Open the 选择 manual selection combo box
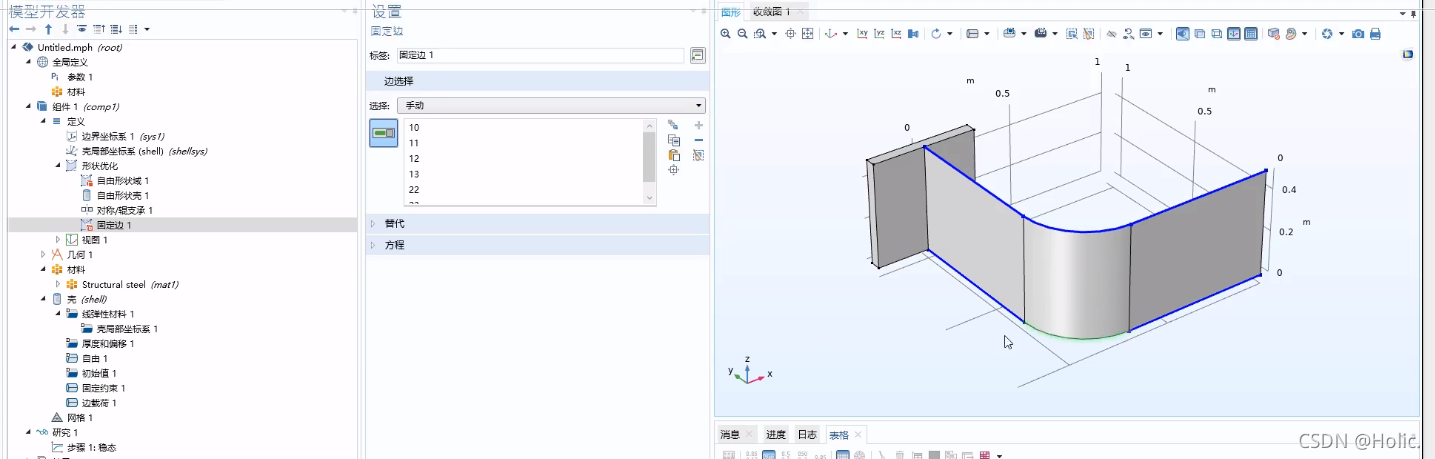 coord(551,105)
